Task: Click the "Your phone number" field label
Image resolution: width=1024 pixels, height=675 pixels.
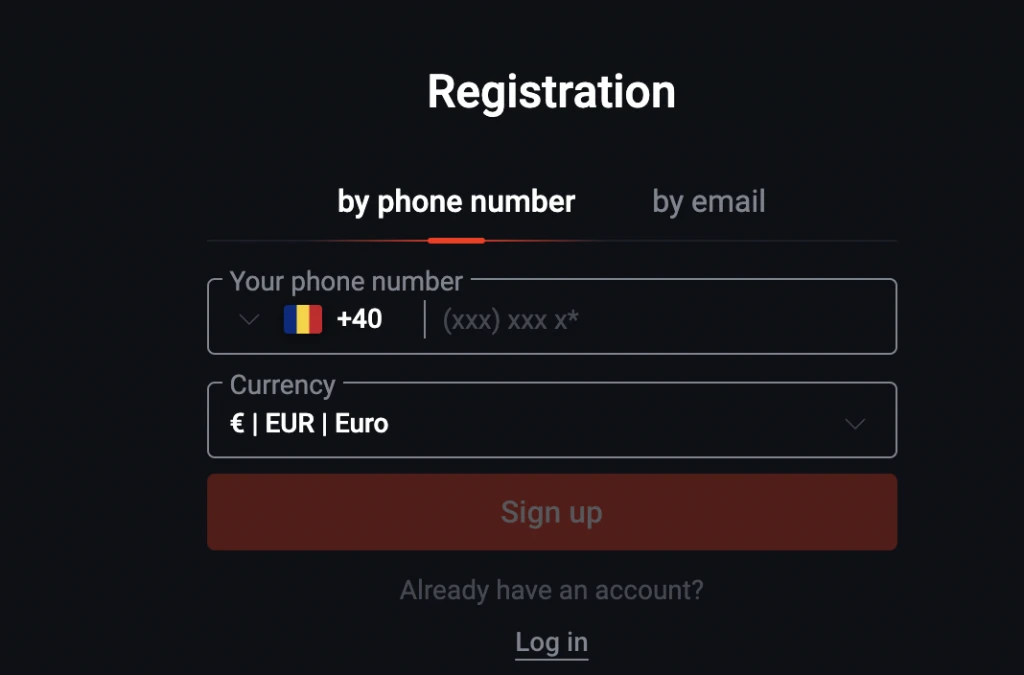Action: click(346, 282)
